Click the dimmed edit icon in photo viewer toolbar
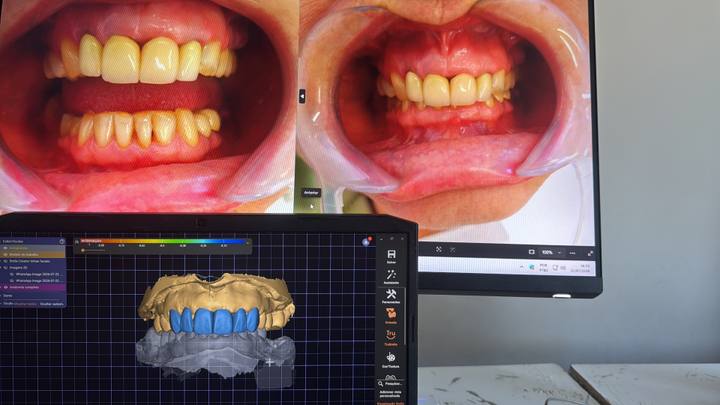Viewport: 720px width, 405px height. pos(453,250)
